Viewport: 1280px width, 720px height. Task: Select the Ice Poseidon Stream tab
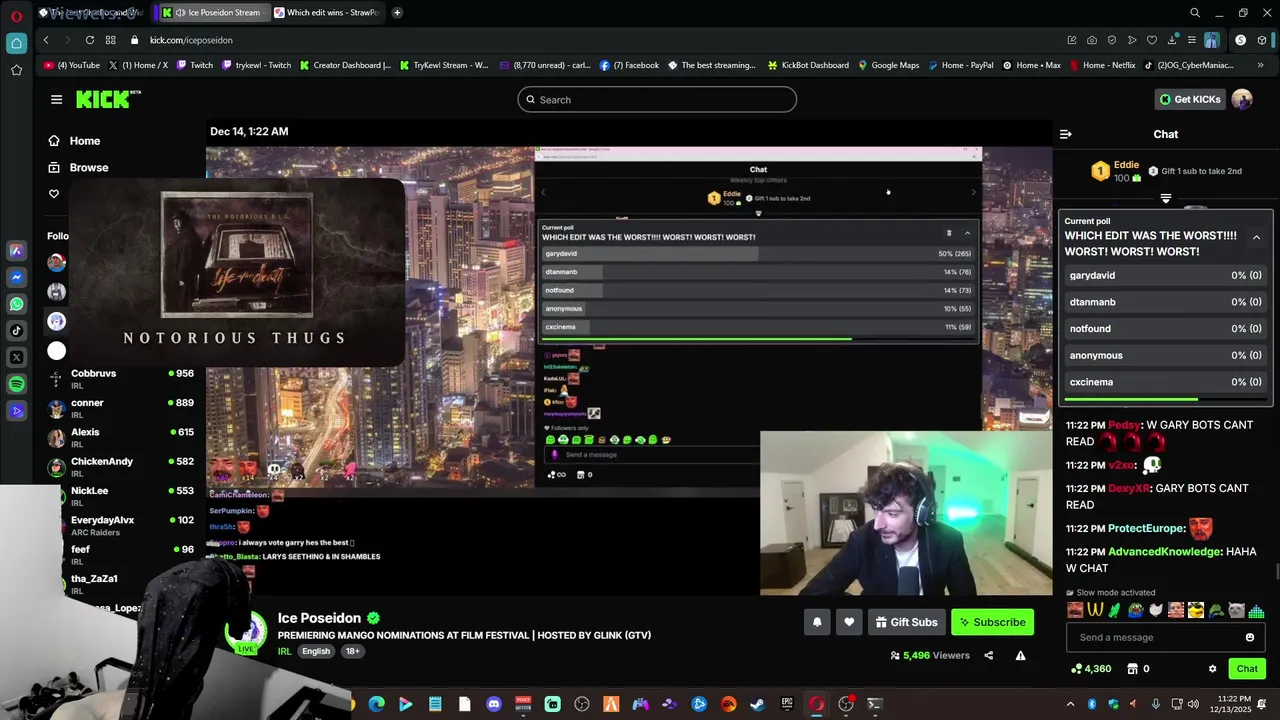point(212,13)
